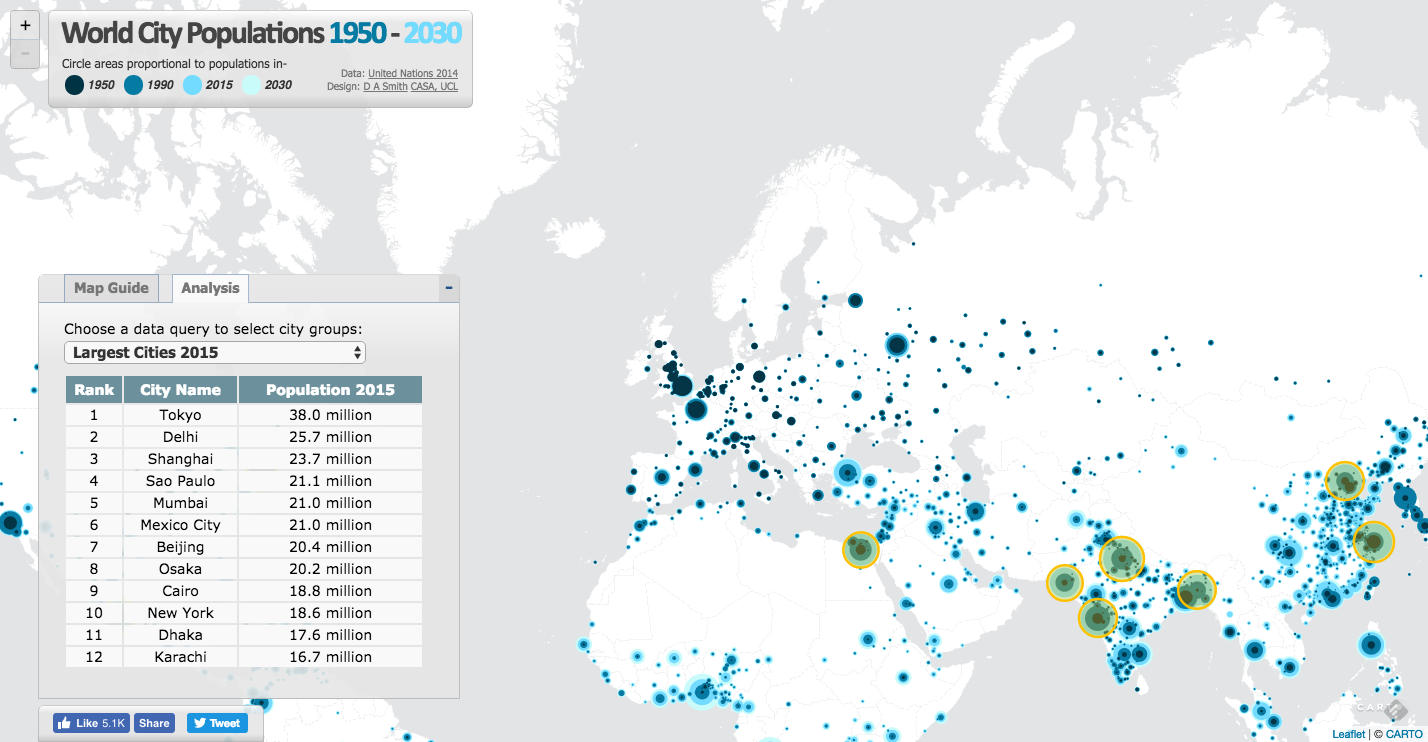Select the yellow-highlighted Mumbai circle marker
The image size is (1428, 742).
pyautogui.click(x=1097, y=618)
